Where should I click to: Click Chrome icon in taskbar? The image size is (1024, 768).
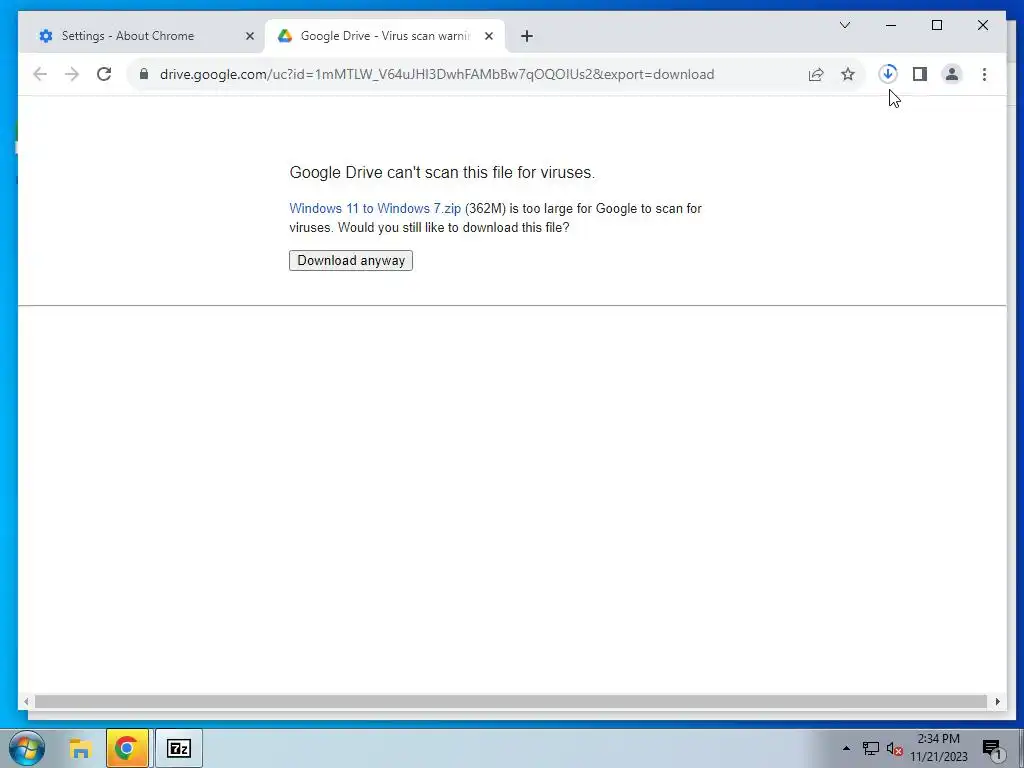127,748
